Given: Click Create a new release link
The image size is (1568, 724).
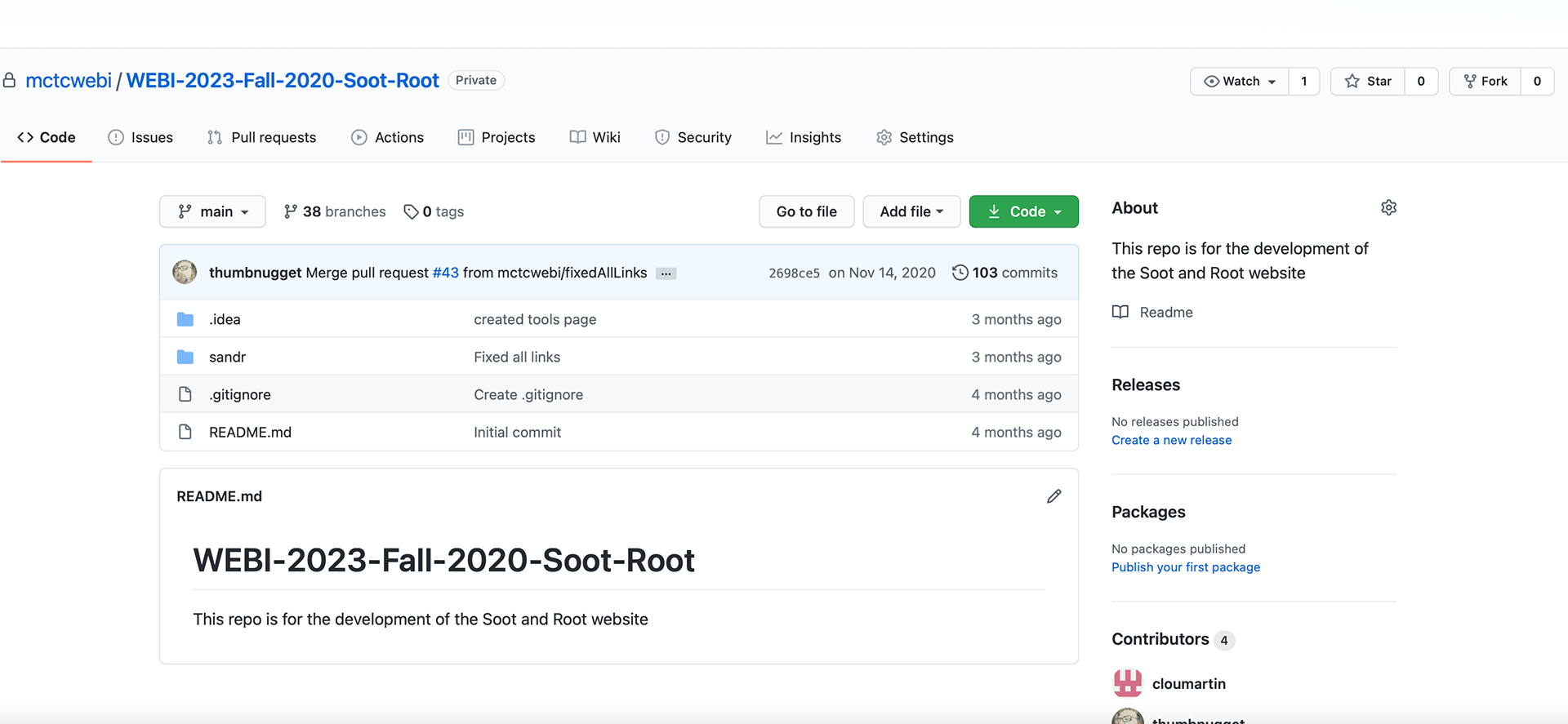Looking at the screenshot, I should click(1171, 440).
